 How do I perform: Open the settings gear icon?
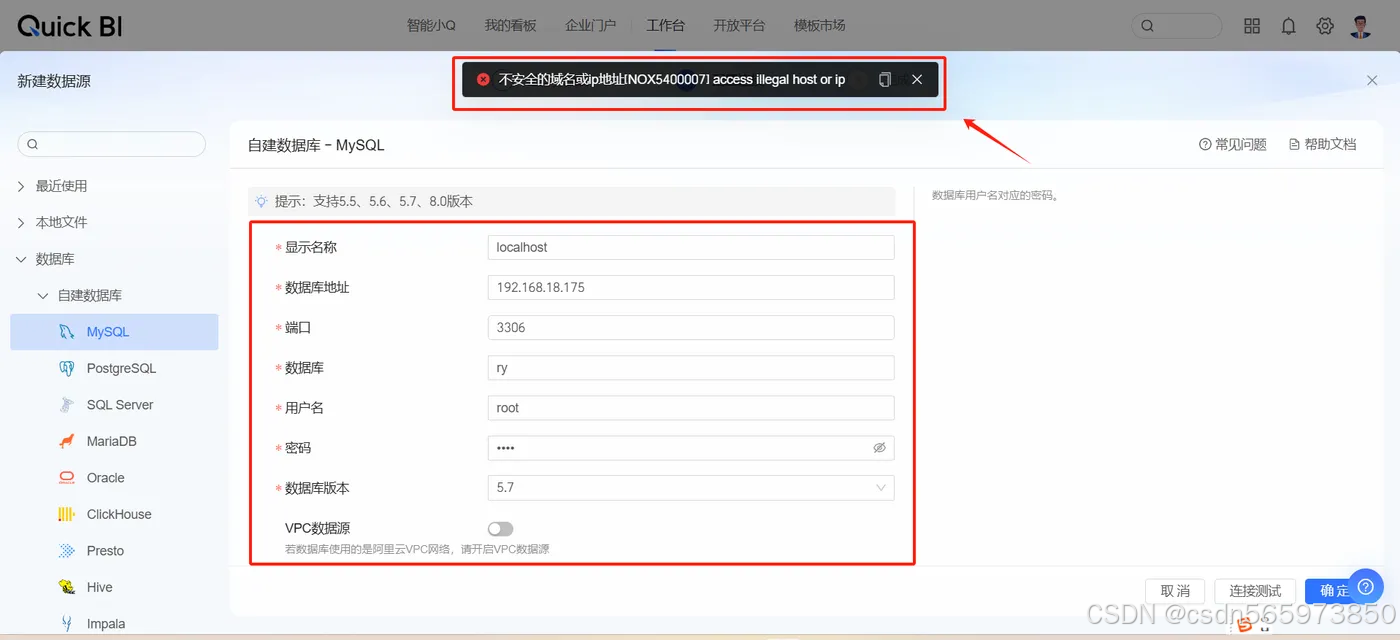[1325, 26]
